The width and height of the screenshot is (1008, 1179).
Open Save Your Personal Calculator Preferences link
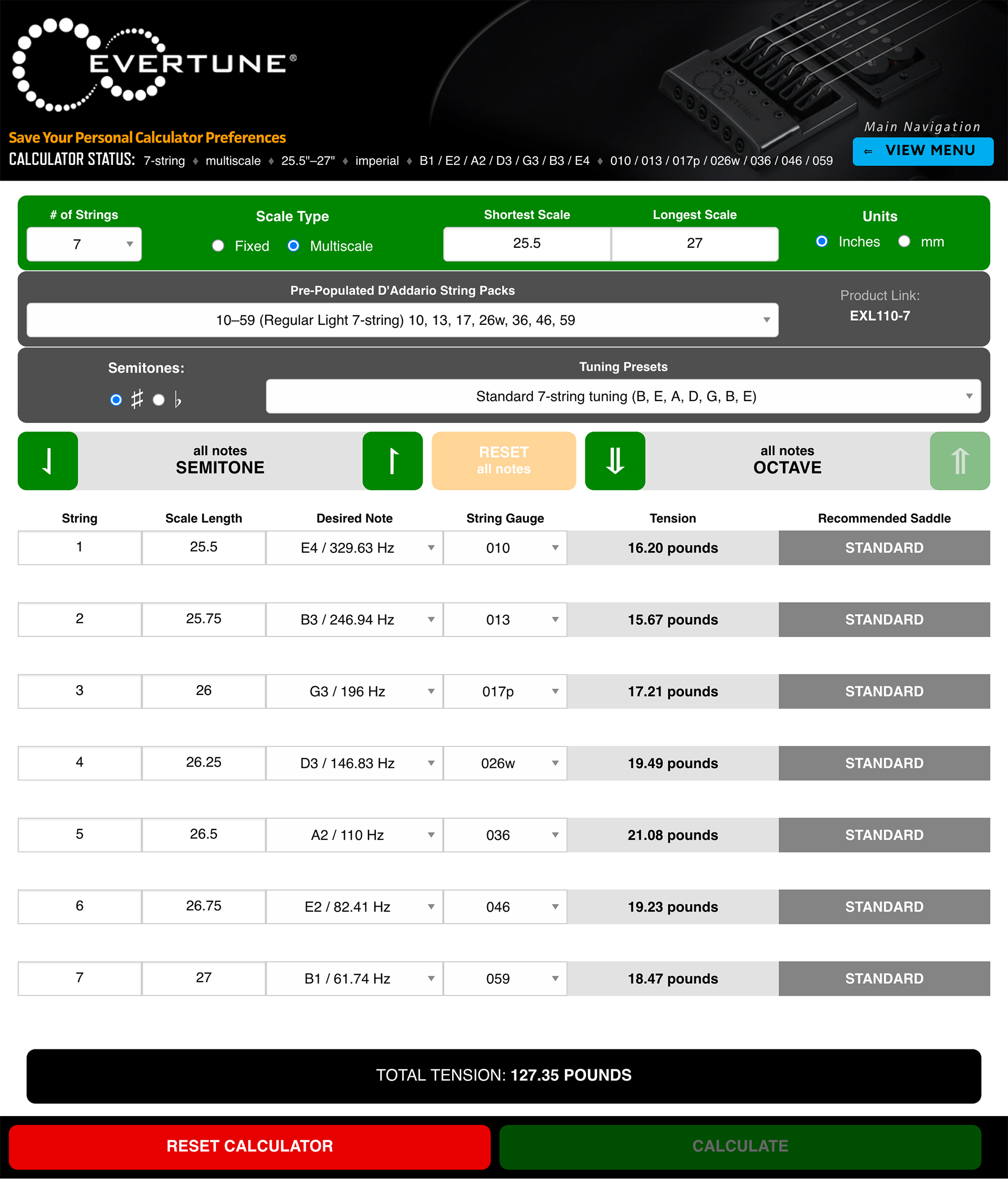[148, 138]
